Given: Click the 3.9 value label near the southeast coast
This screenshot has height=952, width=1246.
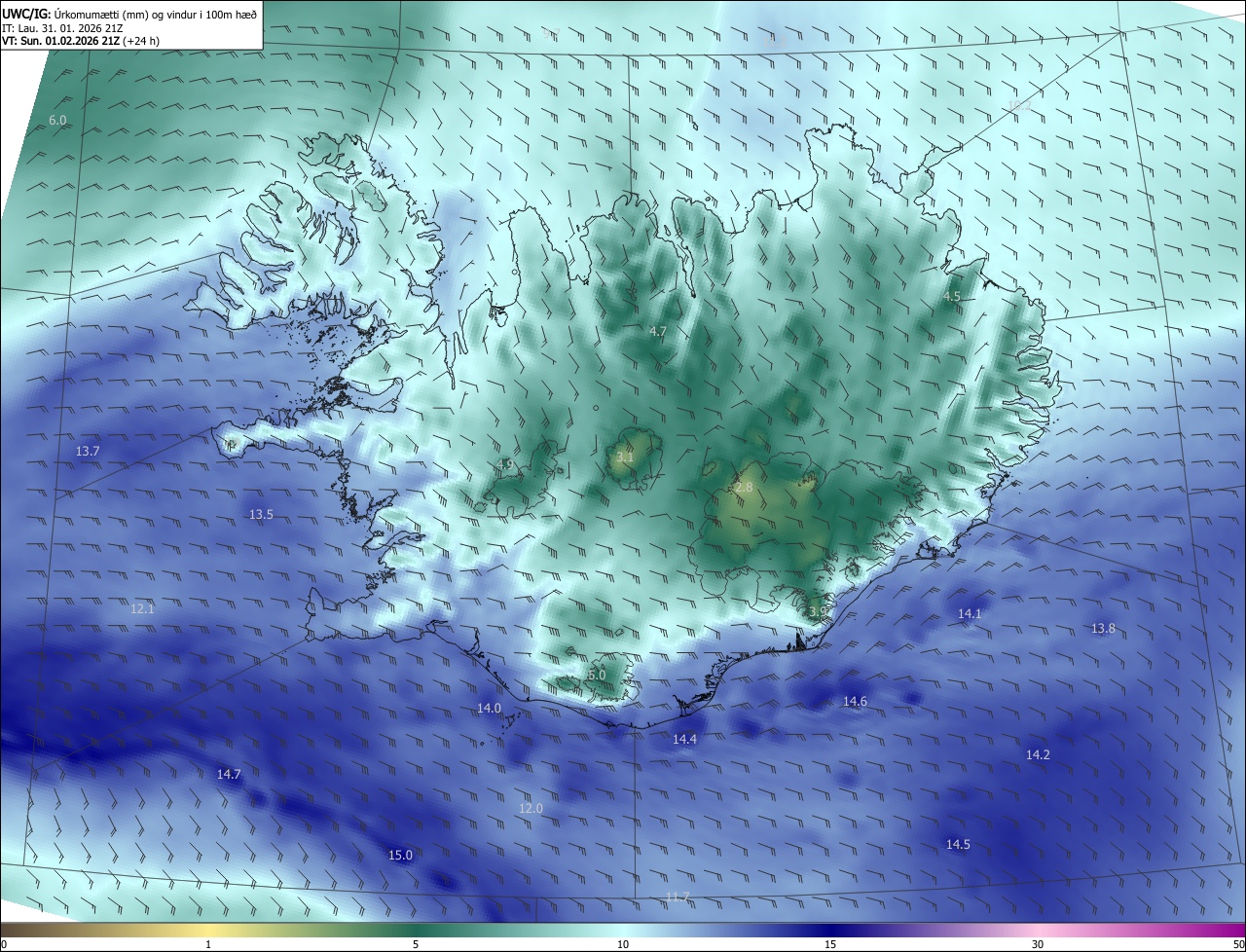Looking at the screenshot, I should (818, 611).
